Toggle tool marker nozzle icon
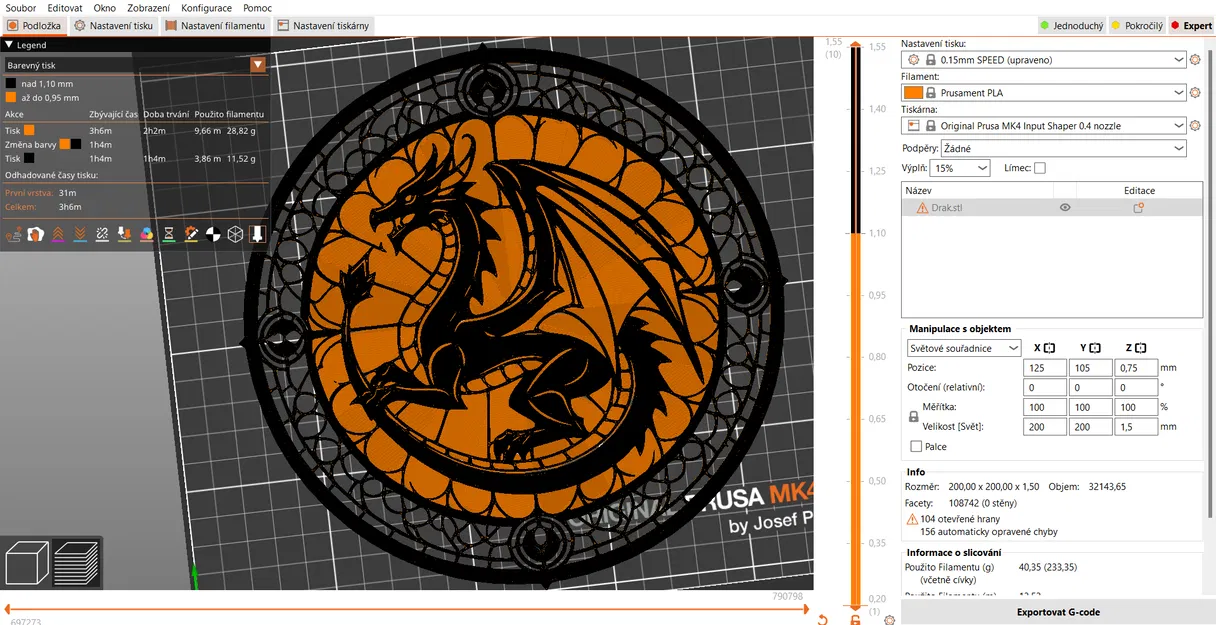The height and width of the screenshot is (625, 1216). pyautogui.click(x=257, y=234)
